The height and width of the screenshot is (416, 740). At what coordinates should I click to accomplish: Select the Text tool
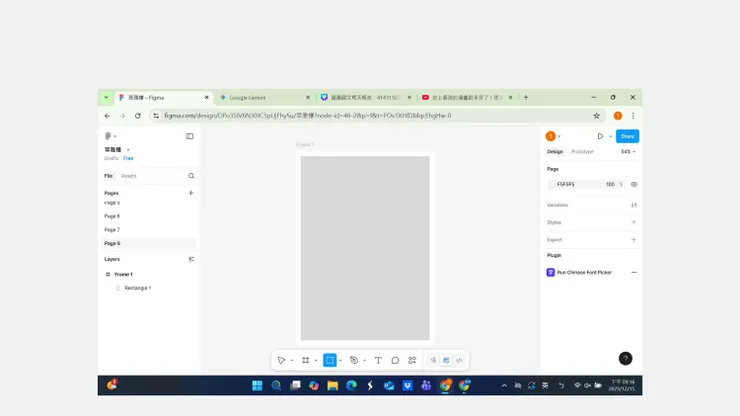pos(378,360)
